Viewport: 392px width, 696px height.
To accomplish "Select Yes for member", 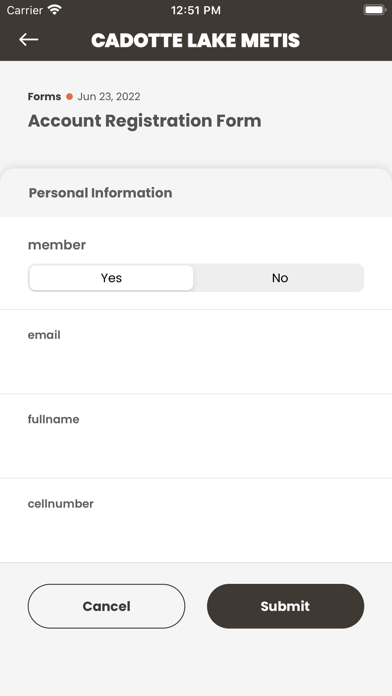I will (x=111, y=278).
